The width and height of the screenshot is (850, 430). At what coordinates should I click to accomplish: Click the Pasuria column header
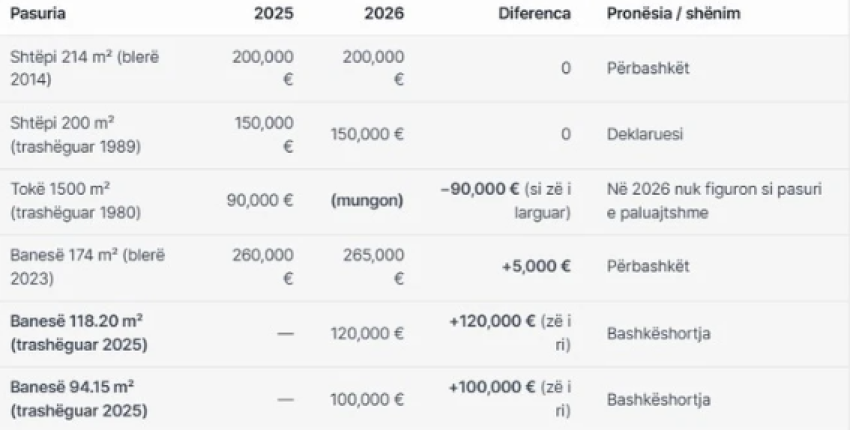click(38, 16)
